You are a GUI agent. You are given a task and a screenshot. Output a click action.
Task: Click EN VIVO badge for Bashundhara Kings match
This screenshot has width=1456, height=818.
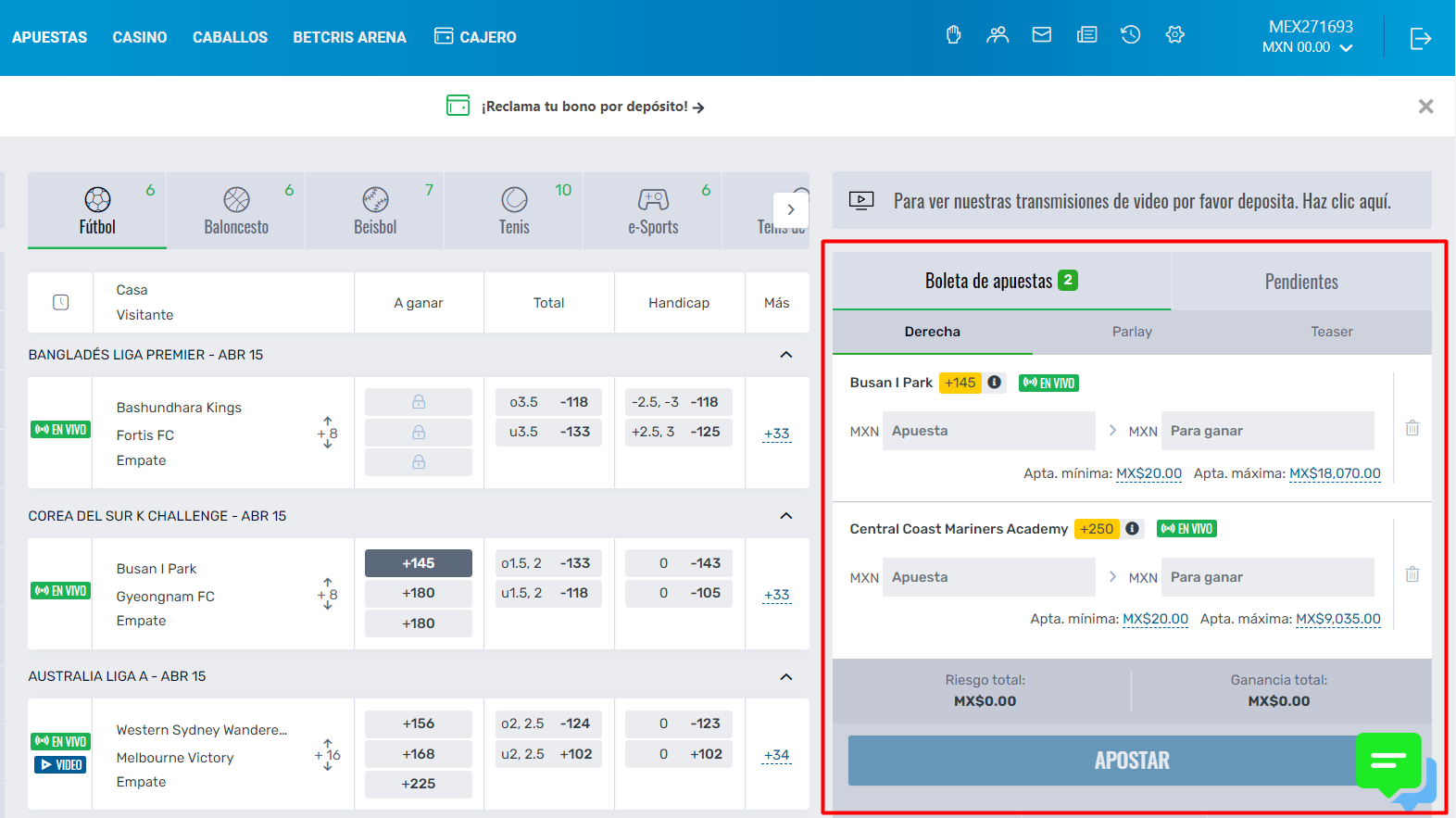click(61, 430)
